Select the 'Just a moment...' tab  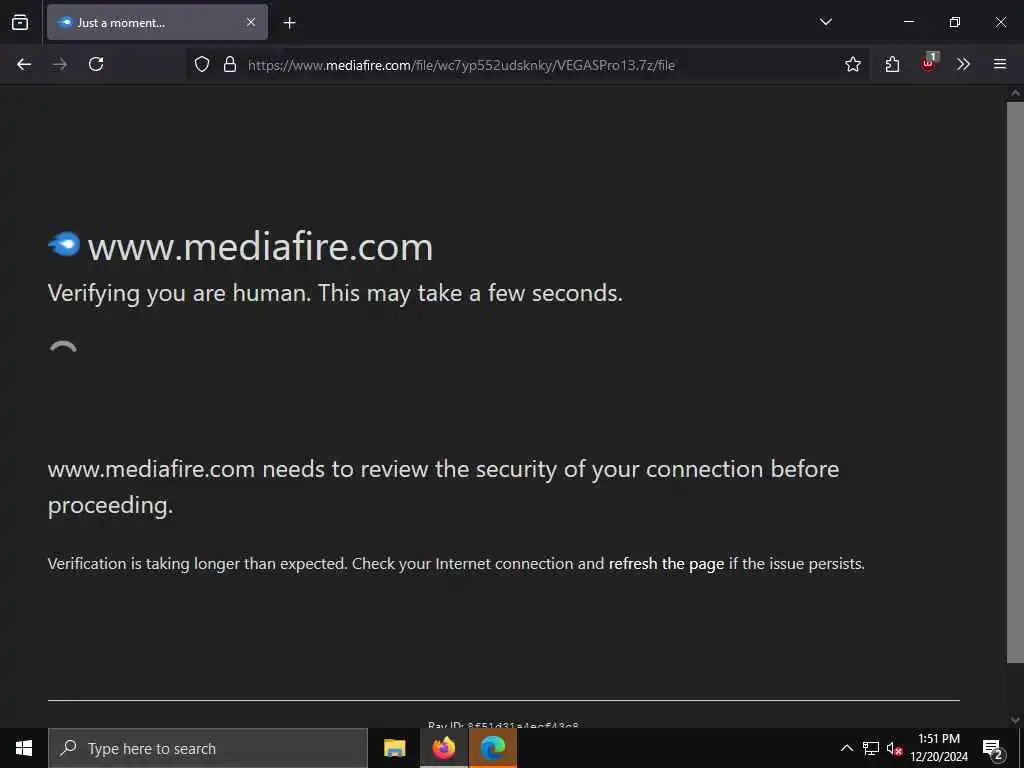pos(157,22)
